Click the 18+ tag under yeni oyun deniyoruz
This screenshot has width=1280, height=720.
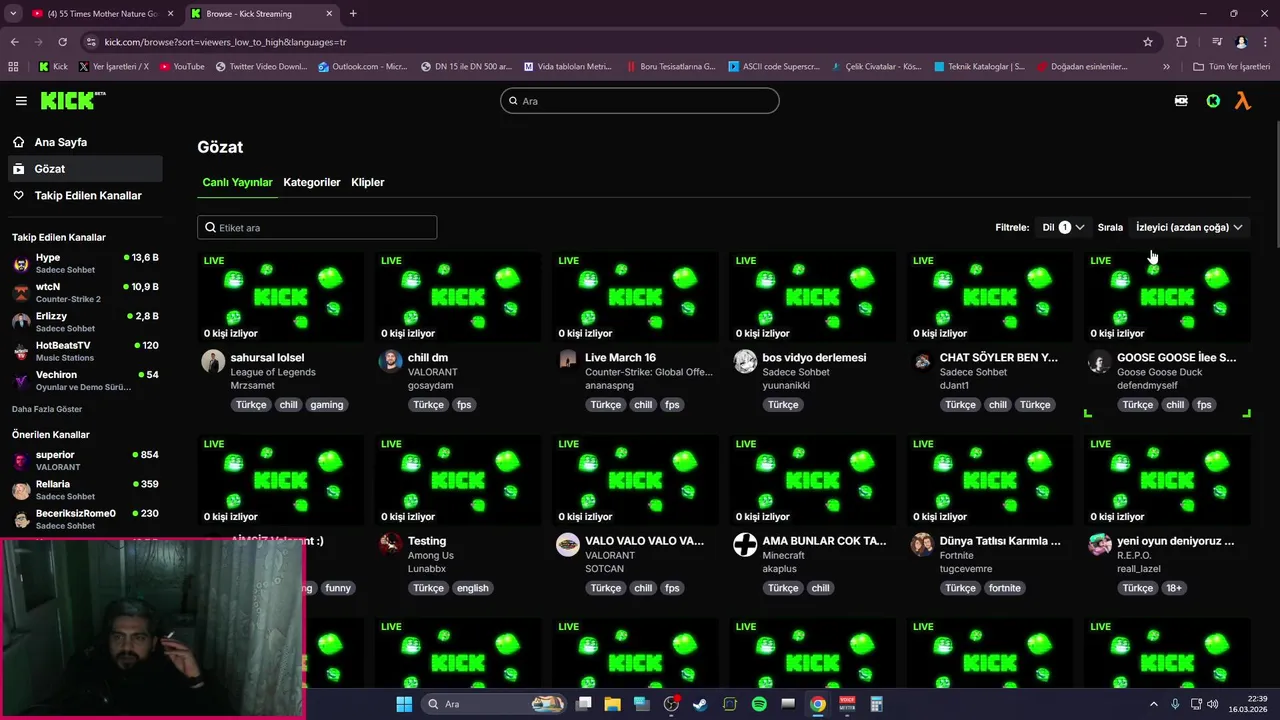(x=1174, y=588)
